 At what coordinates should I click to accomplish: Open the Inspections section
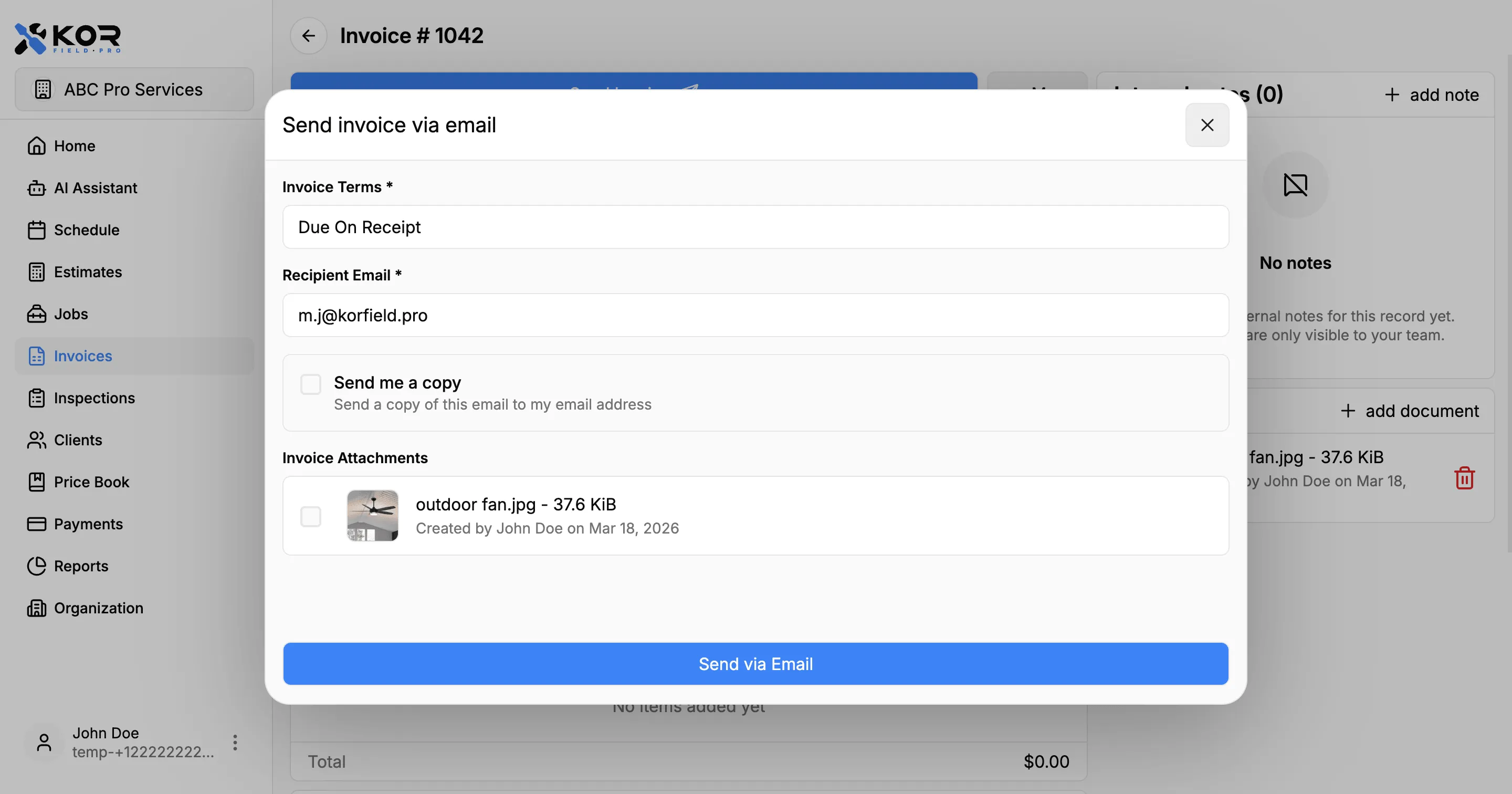point(95,398)
